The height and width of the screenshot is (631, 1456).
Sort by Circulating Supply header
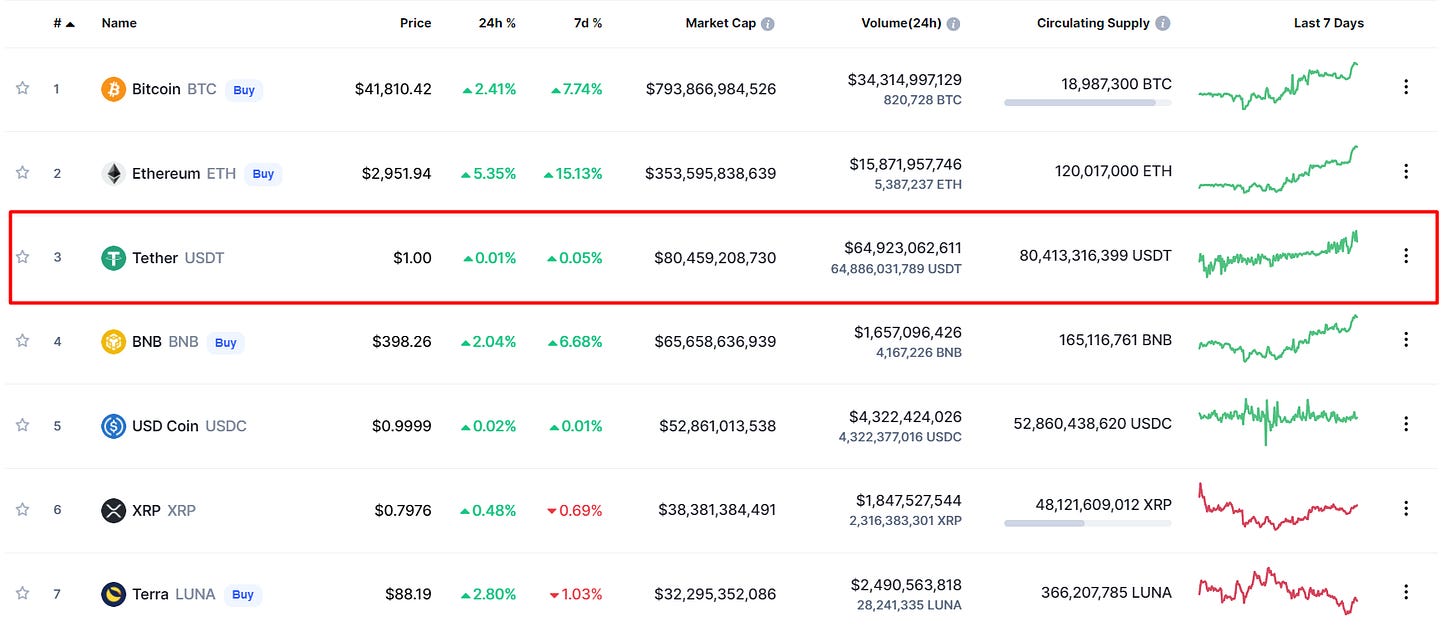tap(1093, 23)
